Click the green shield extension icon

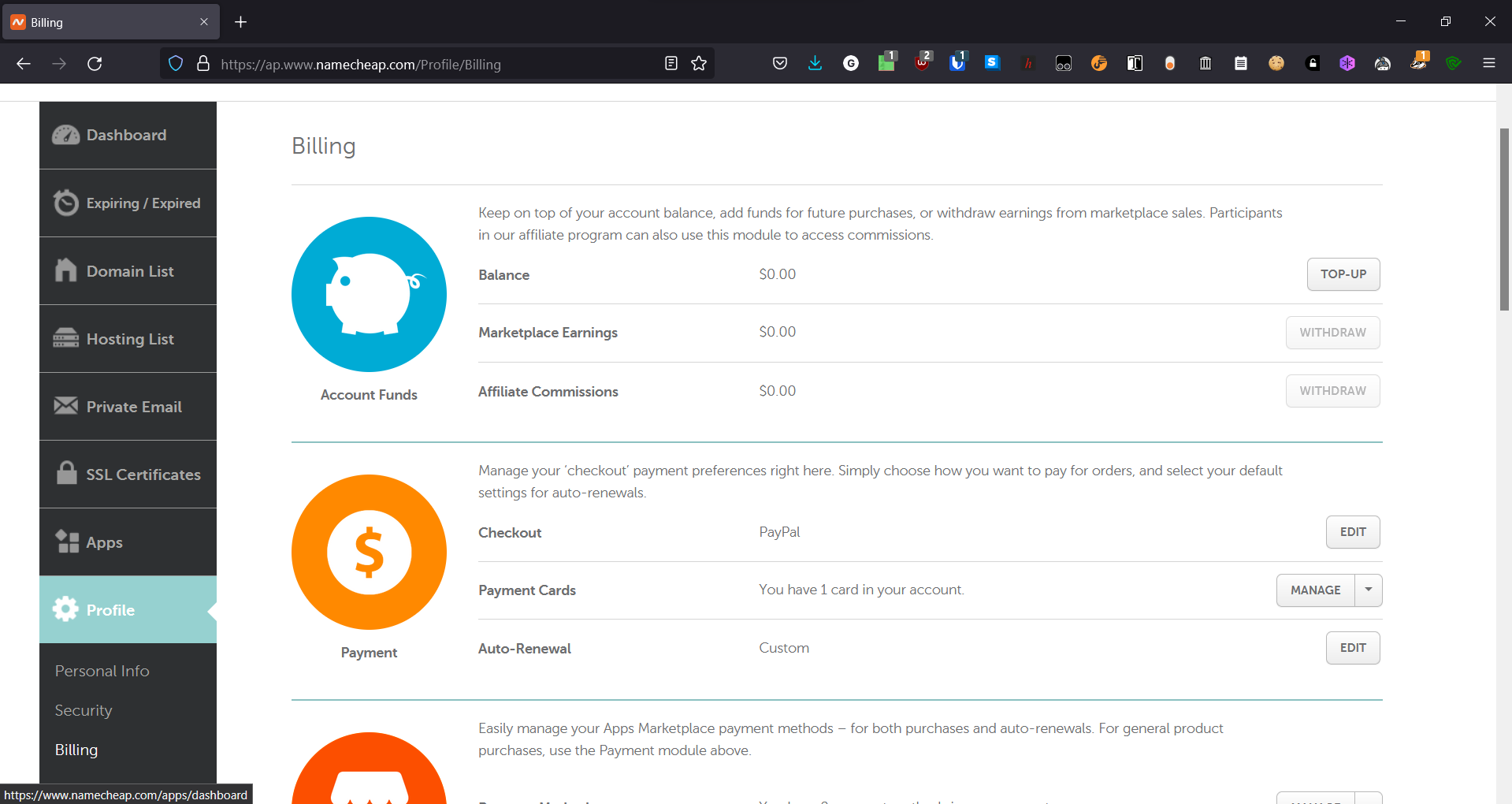tap(1454, 64)
